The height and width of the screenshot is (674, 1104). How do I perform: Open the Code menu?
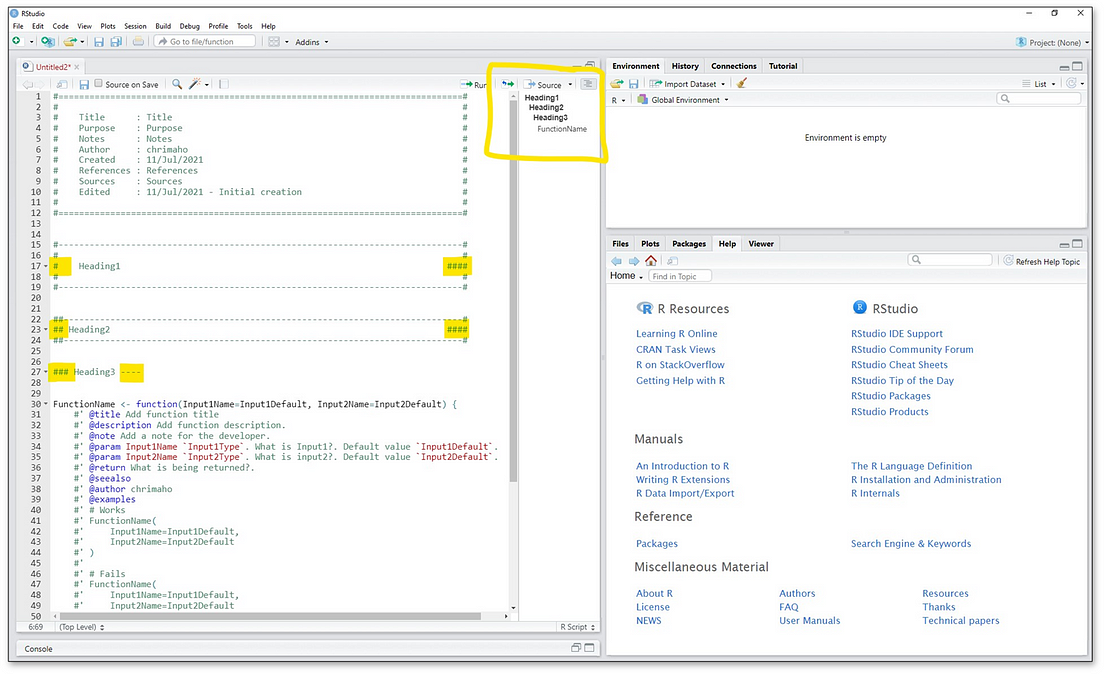[x=61, y=26]
